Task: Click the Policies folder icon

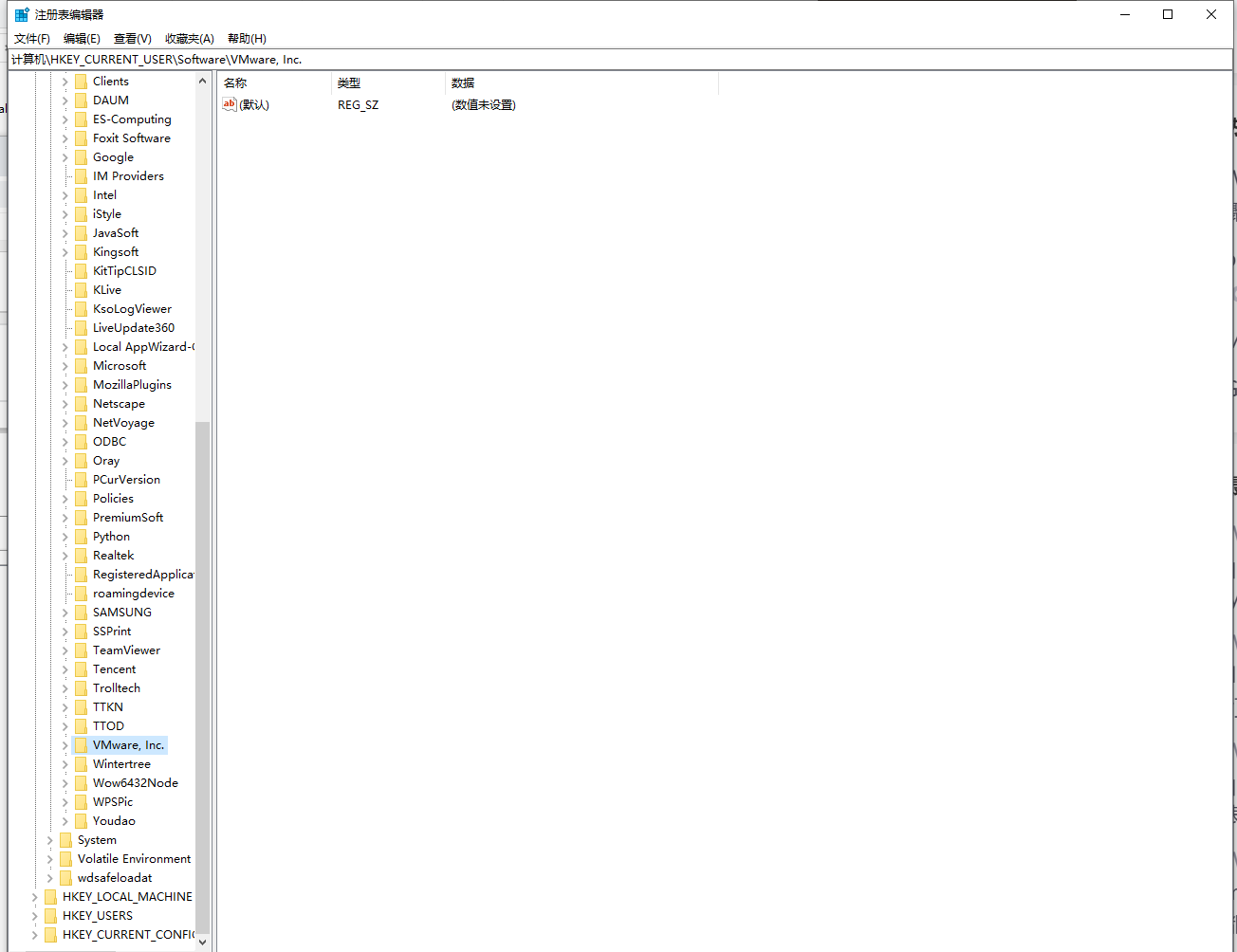Action: [x=81, y=499]
